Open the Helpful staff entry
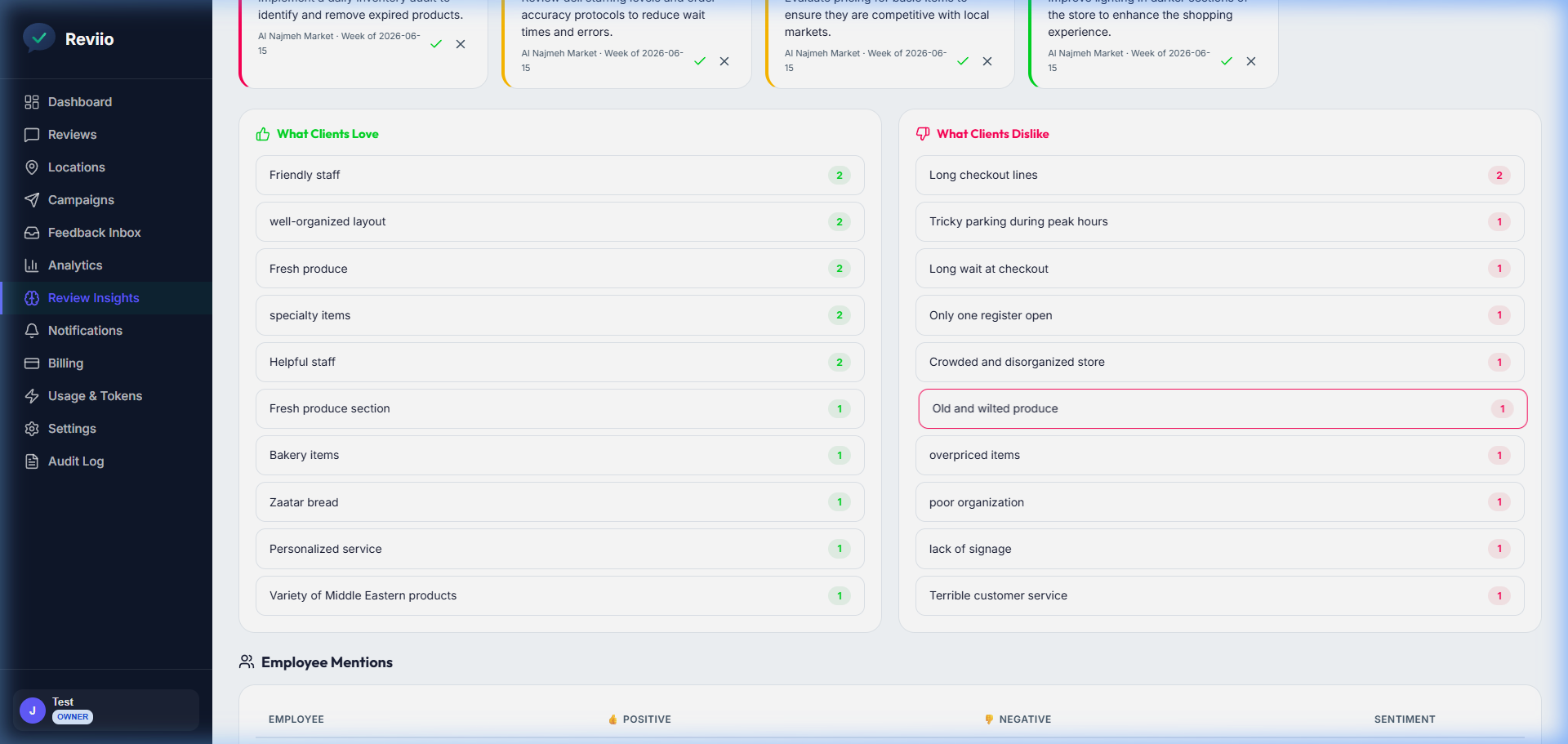Screen dimensions: 1568x744 560,362
